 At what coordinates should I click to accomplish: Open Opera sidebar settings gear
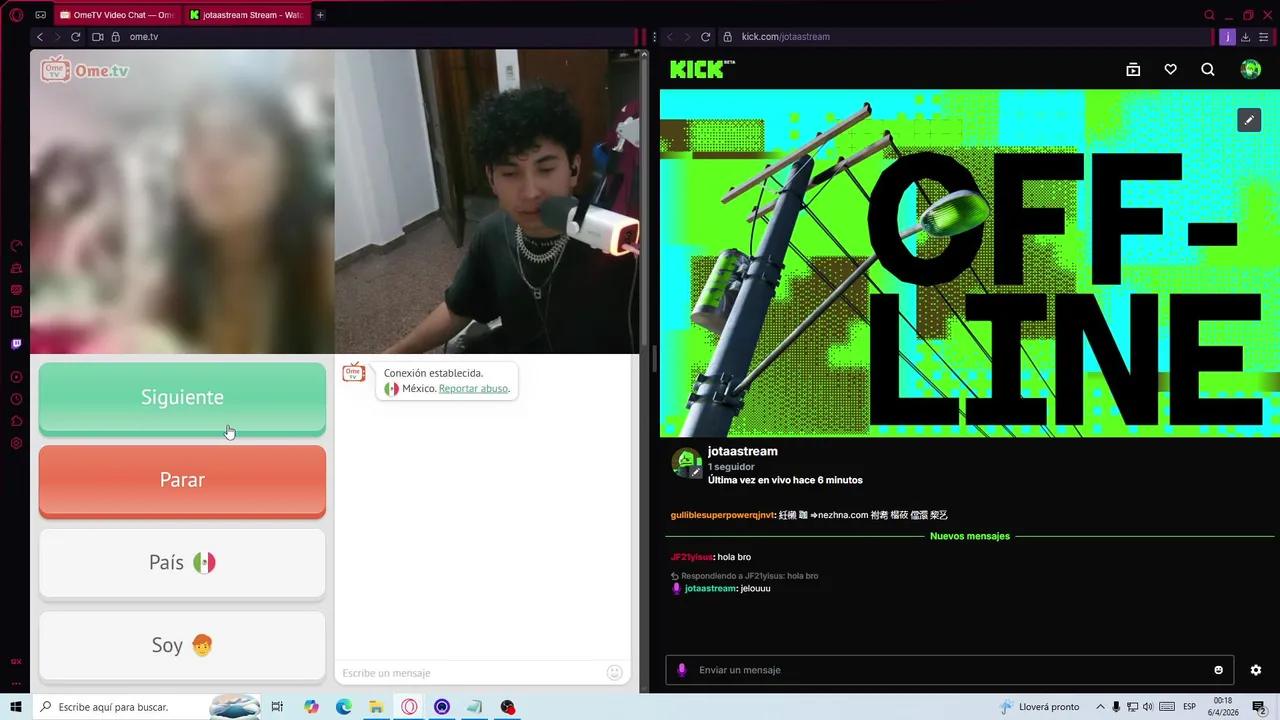(16, 443)
